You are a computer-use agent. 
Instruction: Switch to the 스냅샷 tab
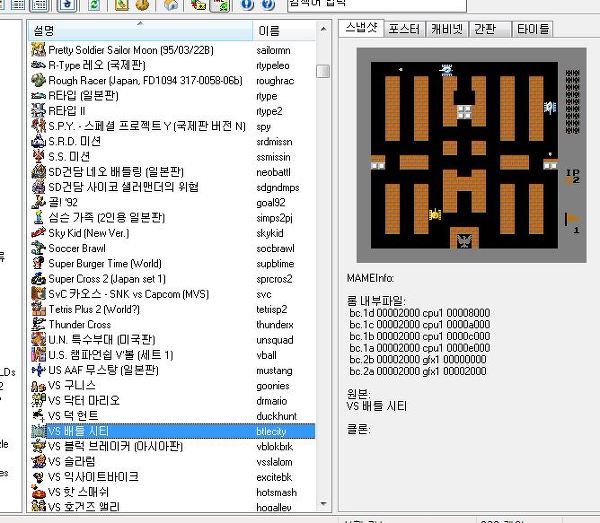click(361, 28)
